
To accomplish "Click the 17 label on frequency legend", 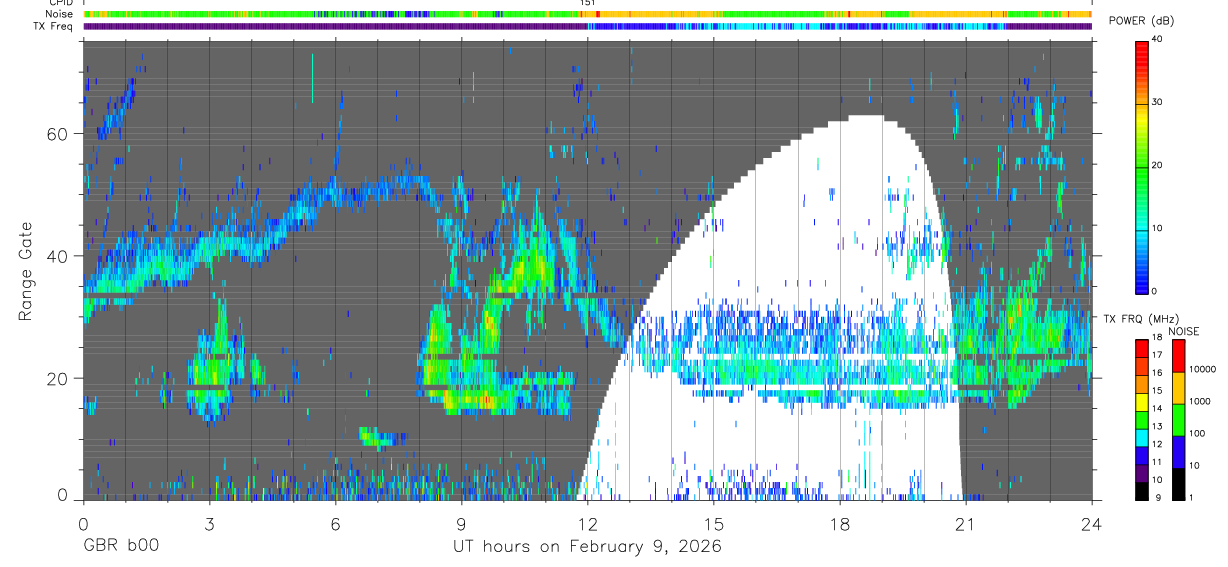I will point(1157,355).
